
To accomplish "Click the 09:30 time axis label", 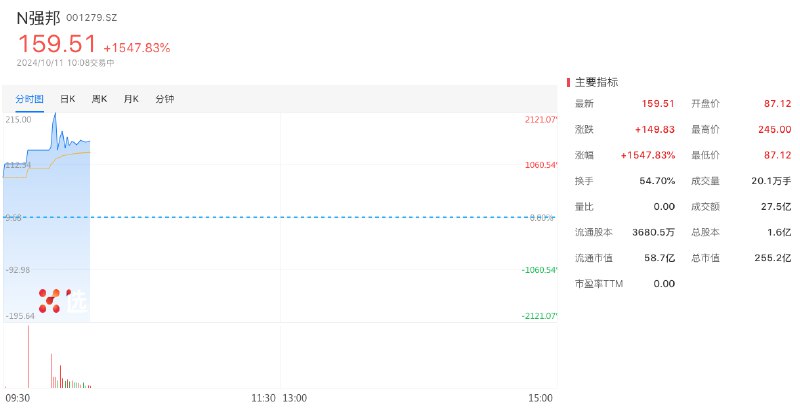I will 17,398.
